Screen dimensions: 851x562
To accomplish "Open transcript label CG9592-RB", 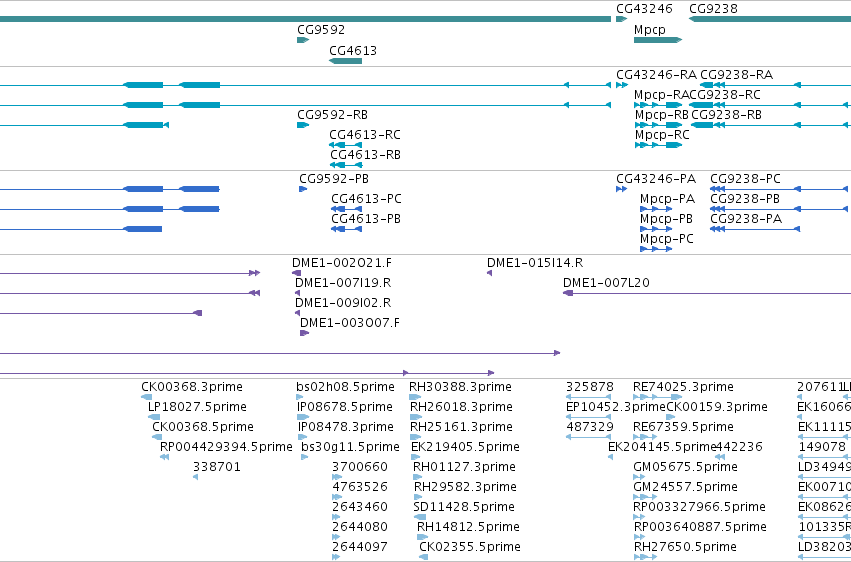I will (332, 115).
